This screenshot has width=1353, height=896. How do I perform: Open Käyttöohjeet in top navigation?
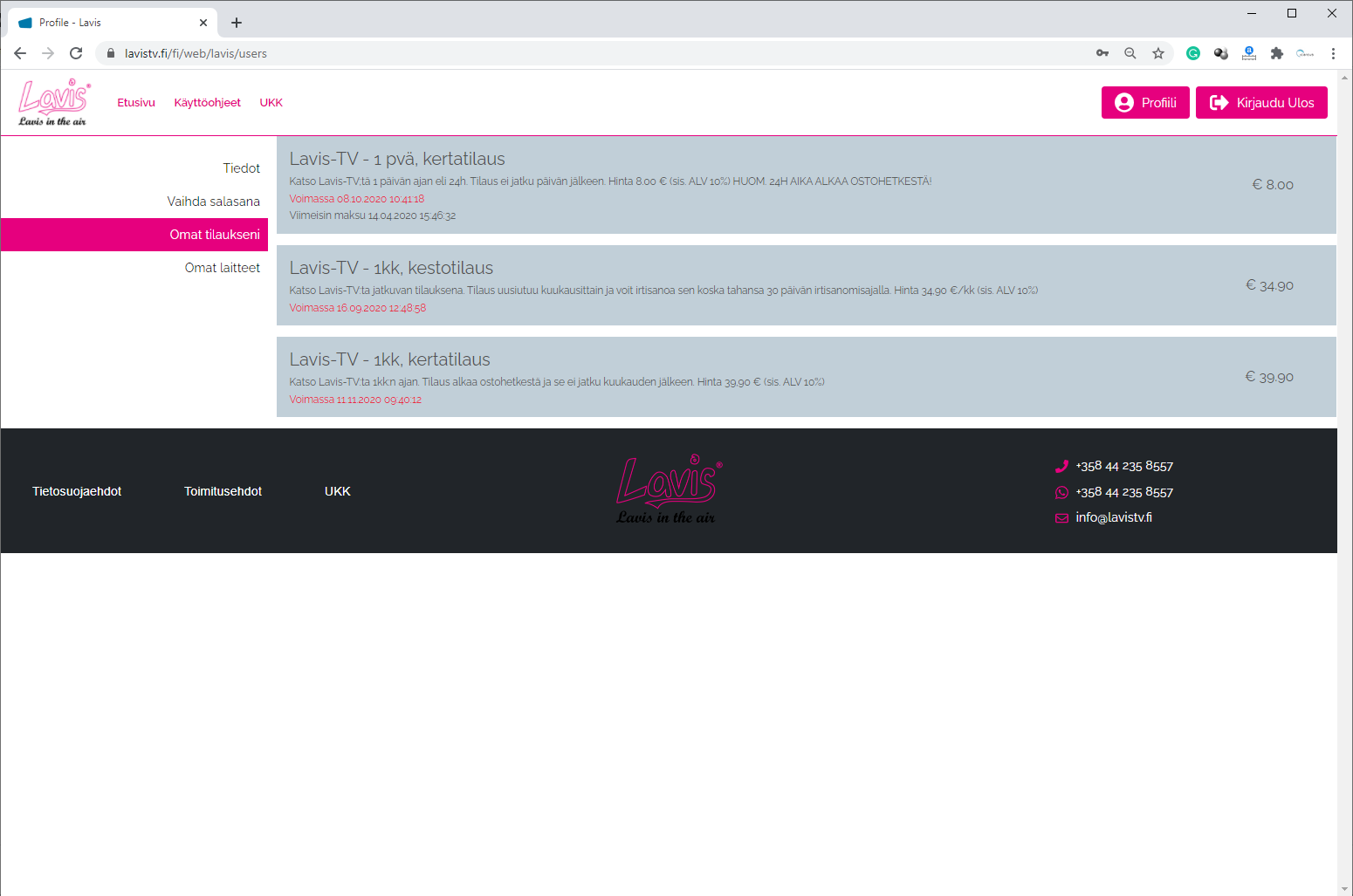click(207, 102)
